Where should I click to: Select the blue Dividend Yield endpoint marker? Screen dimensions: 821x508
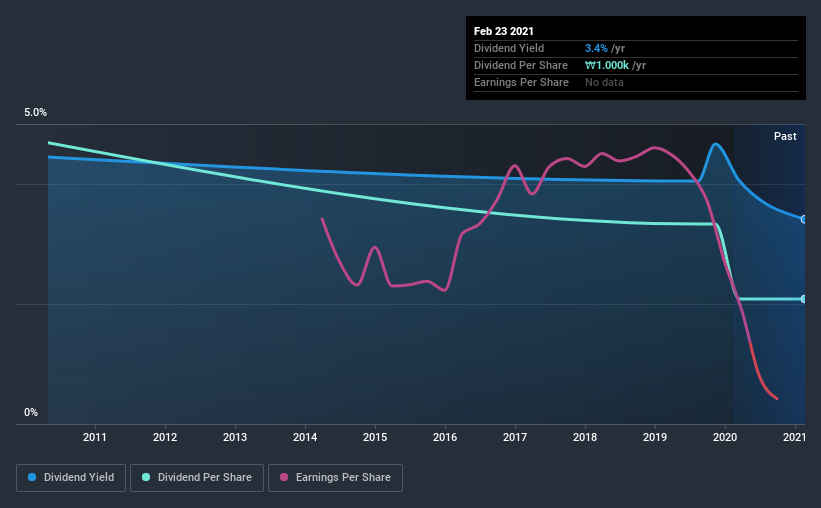(803, 219)
